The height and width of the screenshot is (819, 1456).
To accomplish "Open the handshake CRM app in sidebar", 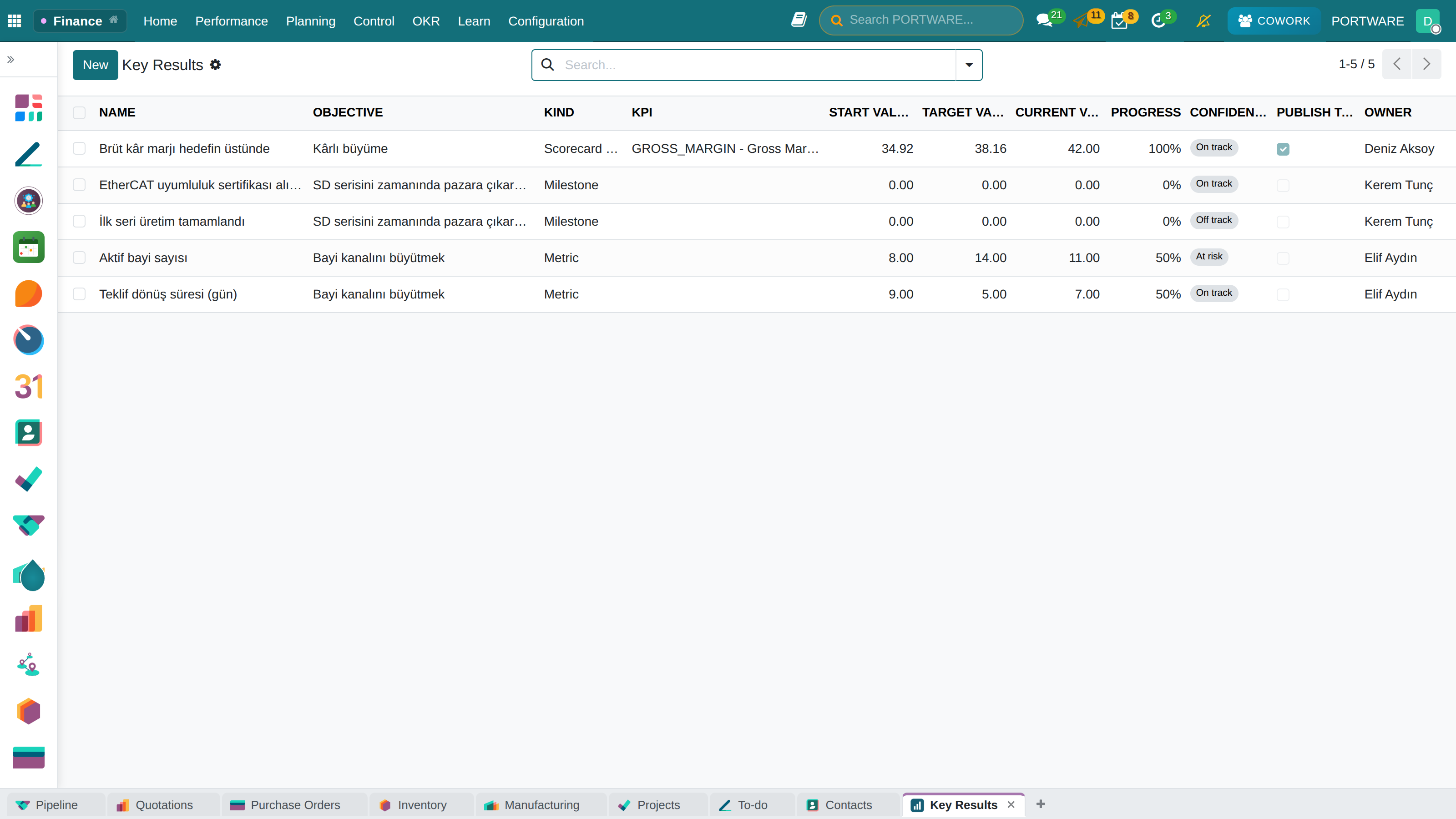I will point(28,525).
